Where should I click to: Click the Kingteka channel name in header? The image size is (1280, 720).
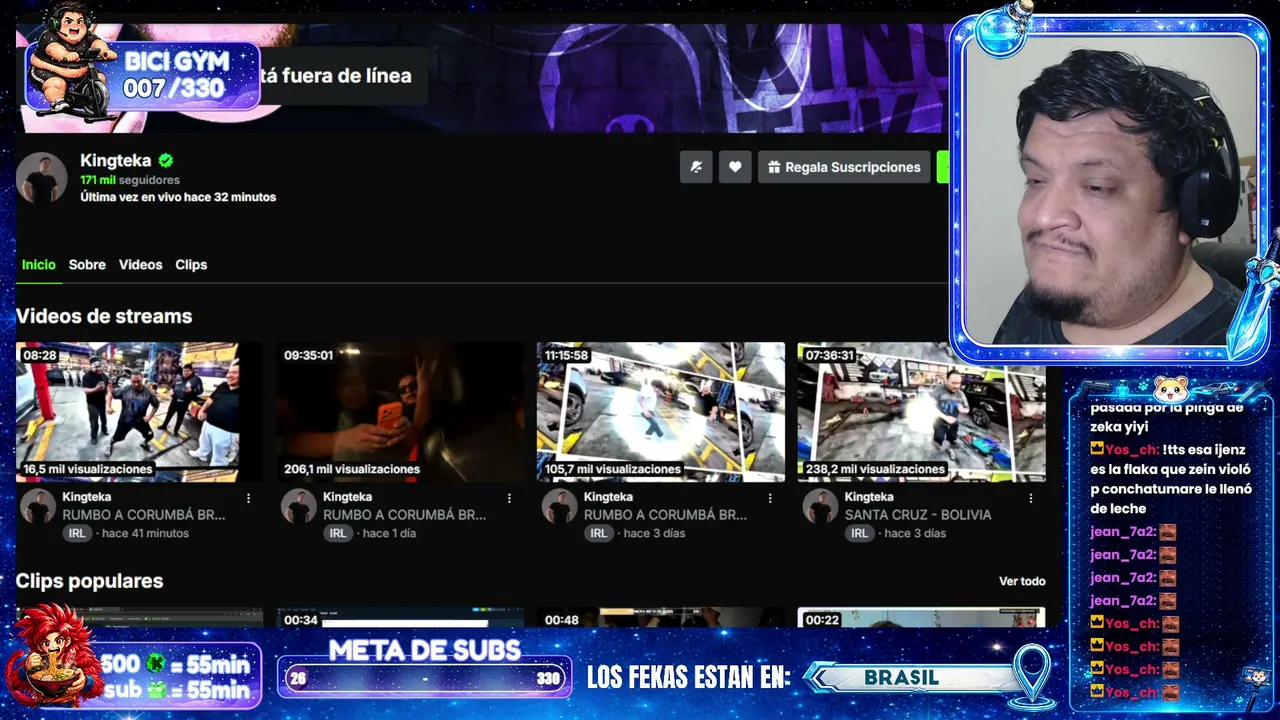tap(116, 160)
